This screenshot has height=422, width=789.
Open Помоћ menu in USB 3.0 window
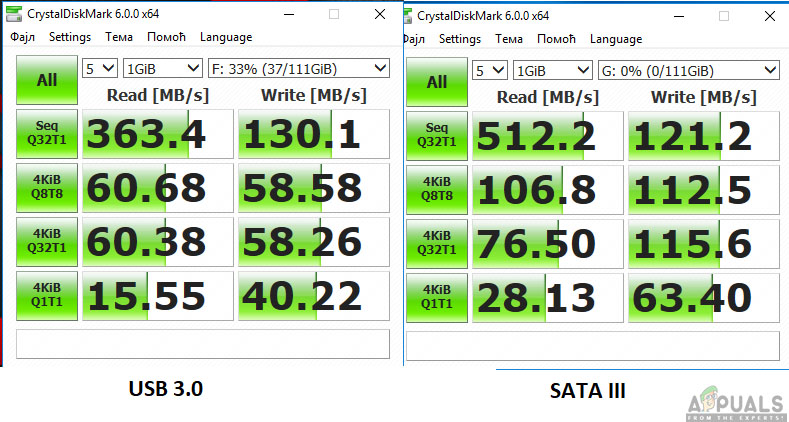166,37
